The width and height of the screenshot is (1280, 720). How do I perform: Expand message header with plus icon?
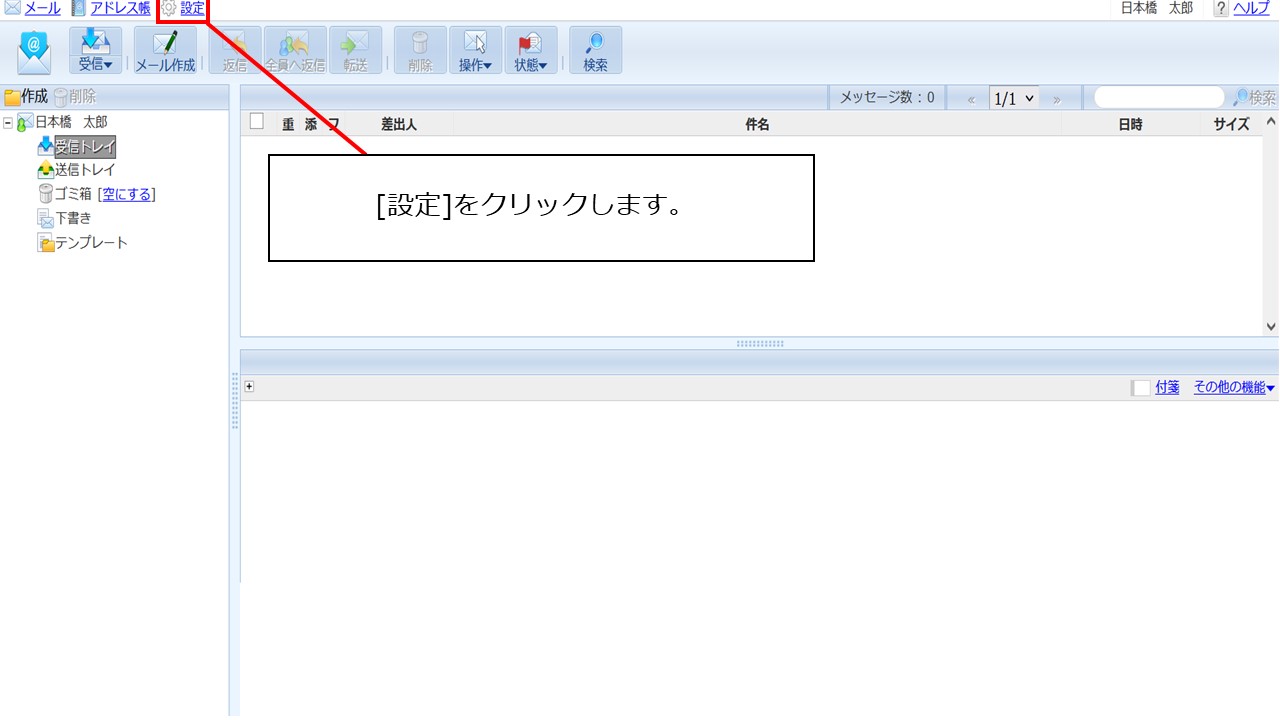[249, 387]
